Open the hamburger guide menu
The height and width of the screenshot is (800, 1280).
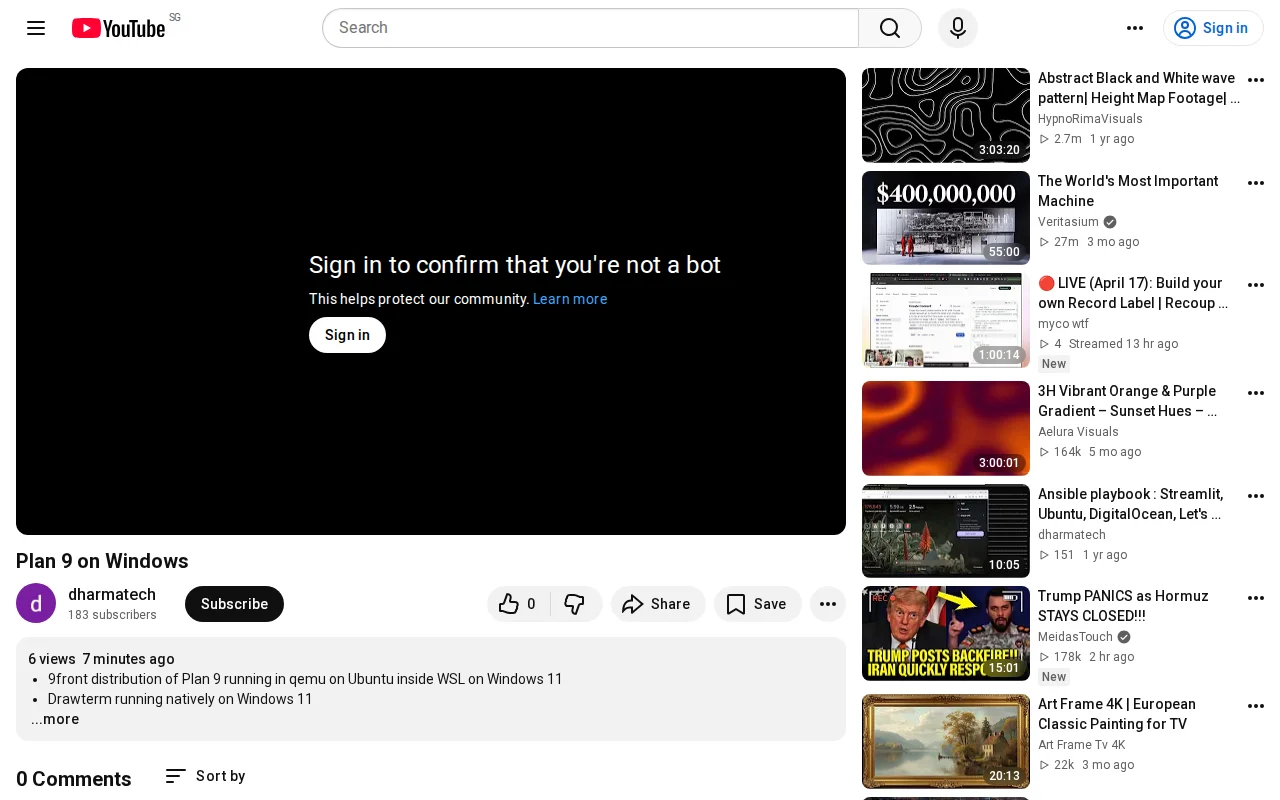(36, 28)
